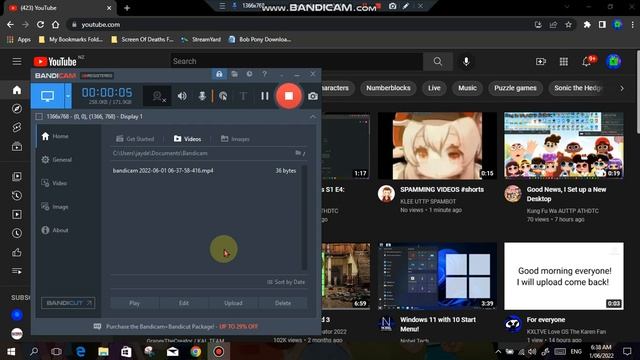640x360 pixels.
Task: Click the Bandicam lock icon in title bar
Action: pyautogui.click(x=219, y=74)
